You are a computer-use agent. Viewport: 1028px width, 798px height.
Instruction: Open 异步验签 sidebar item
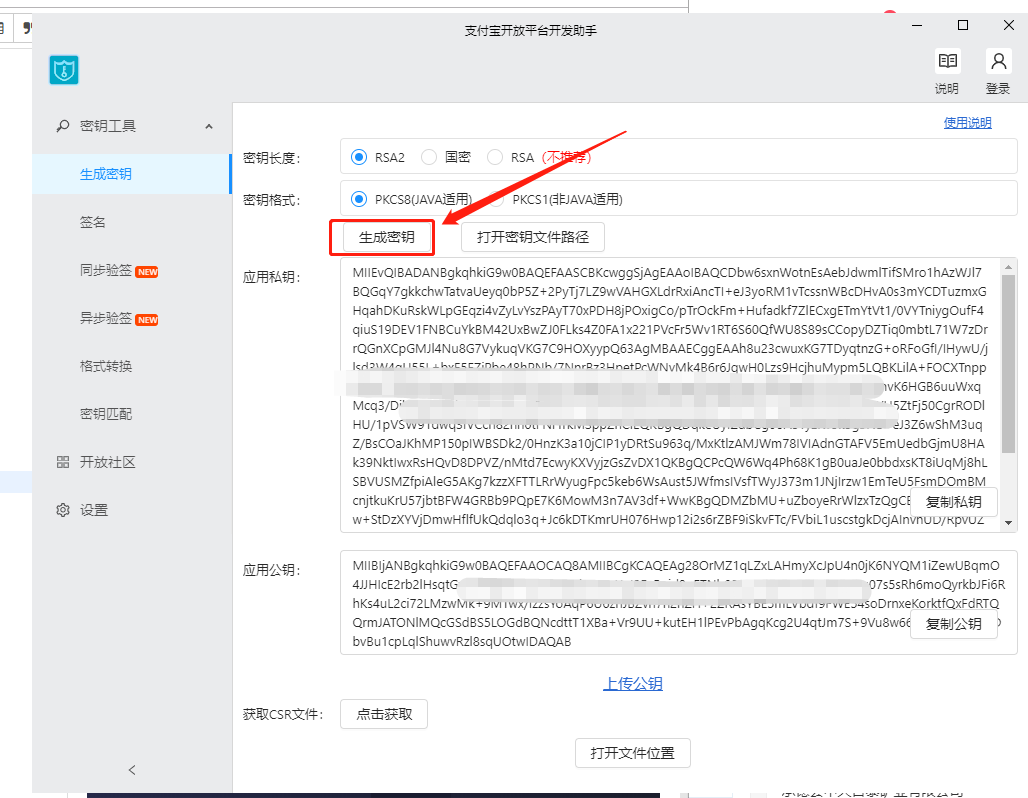point(132,318)
